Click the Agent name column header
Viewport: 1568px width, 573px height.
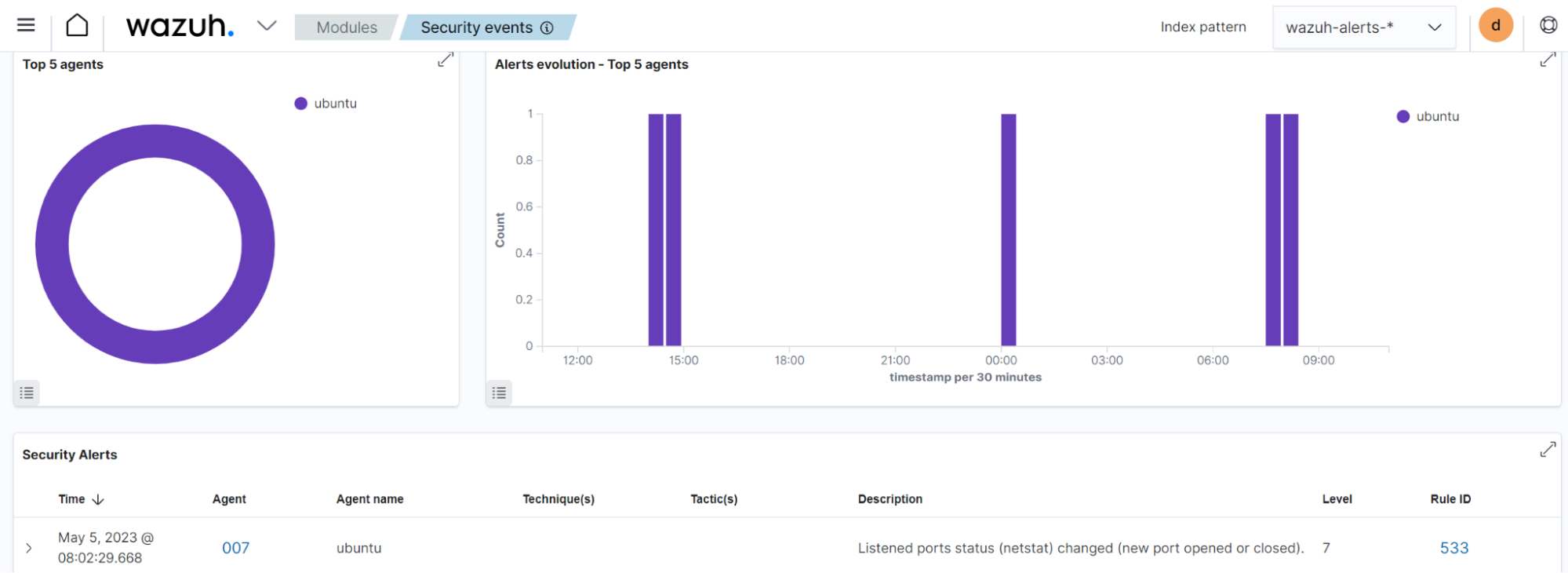pyautogui.click(x=369, y=499)
